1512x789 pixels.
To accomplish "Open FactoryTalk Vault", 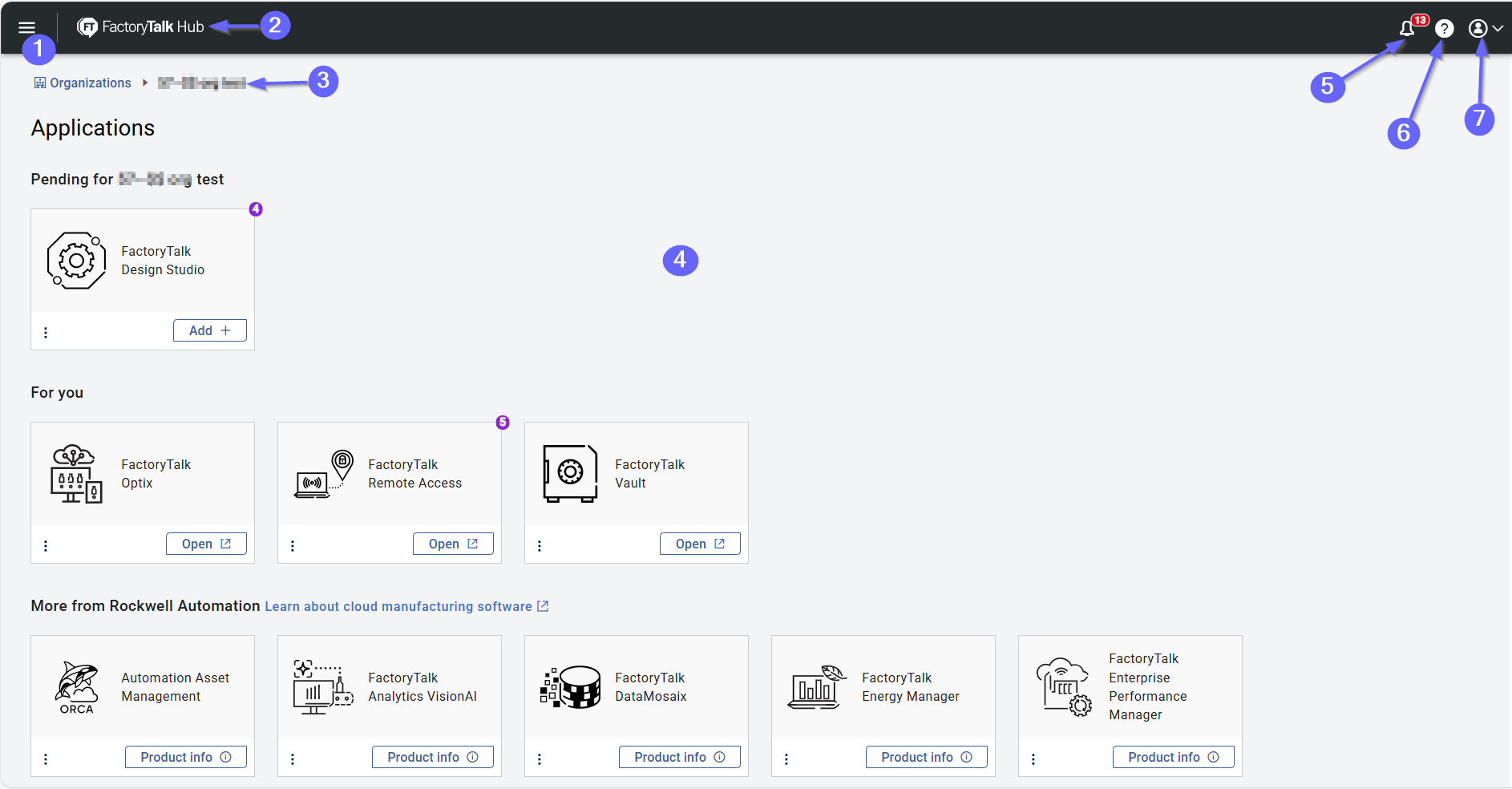I will coord(700,544).
